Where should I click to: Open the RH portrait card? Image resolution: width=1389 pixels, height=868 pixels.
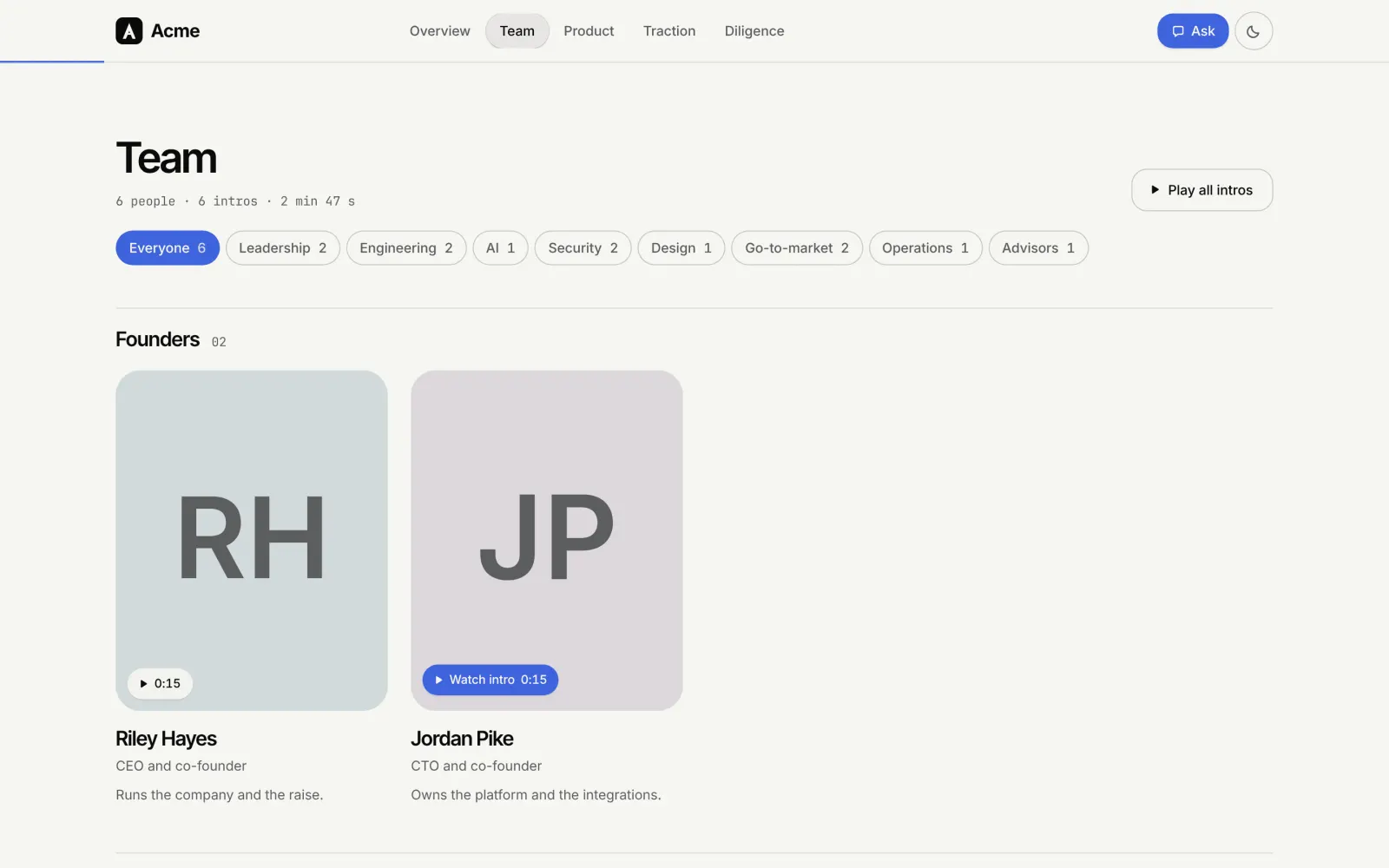252,541
